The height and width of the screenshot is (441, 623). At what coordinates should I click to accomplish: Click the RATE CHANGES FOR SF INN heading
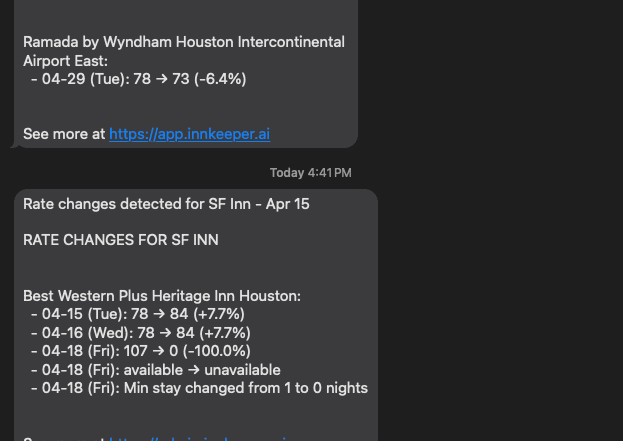[x=121, y=240]
